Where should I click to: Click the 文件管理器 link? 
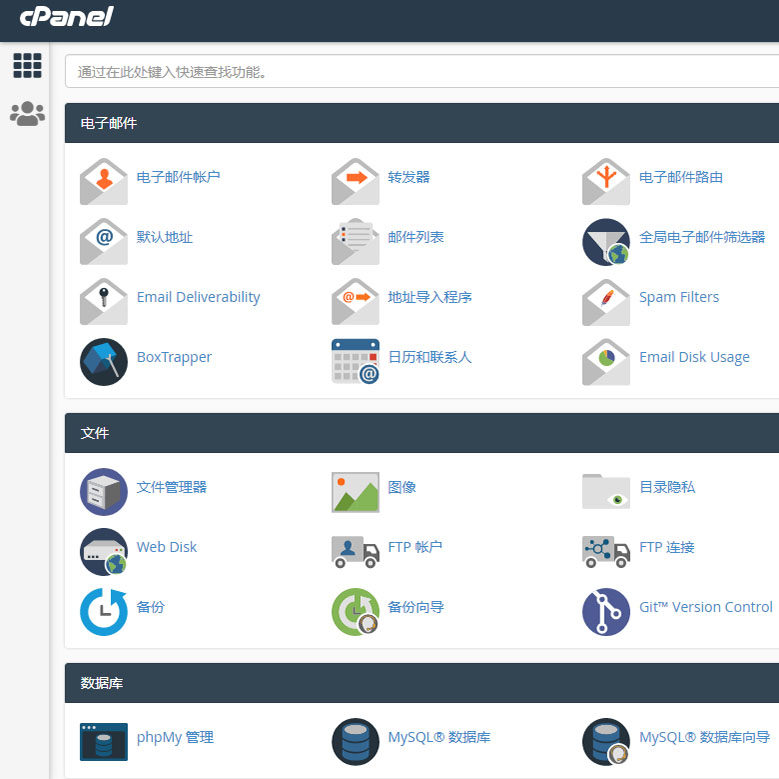click(171, 487)
